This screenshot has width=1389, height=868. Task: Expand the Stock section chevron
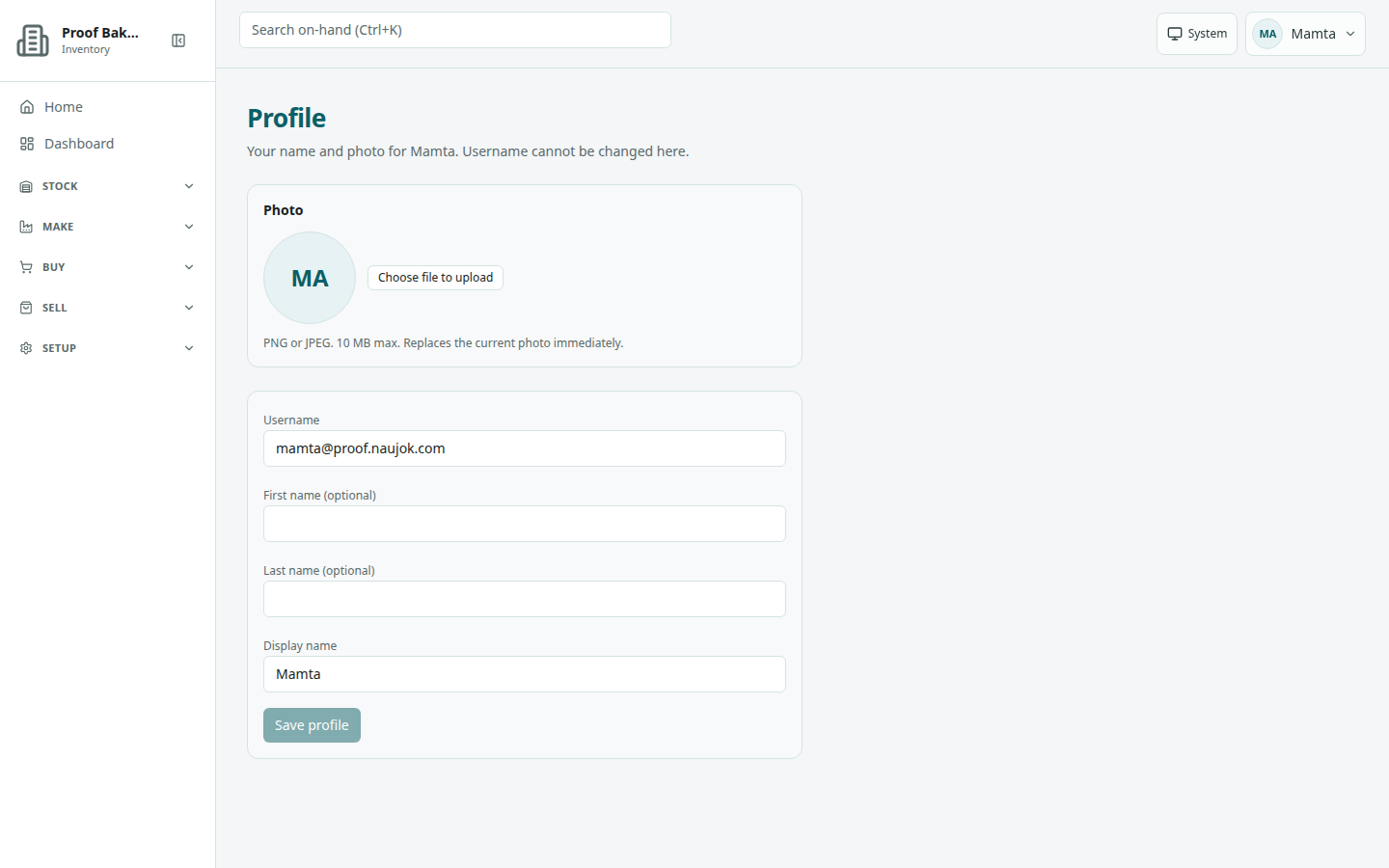[189, 186]
